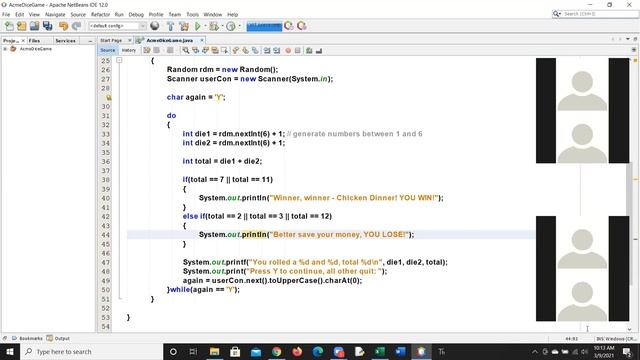Switch to the Services panel tab
Screen dimensions: 640x360
pos(65,41)
